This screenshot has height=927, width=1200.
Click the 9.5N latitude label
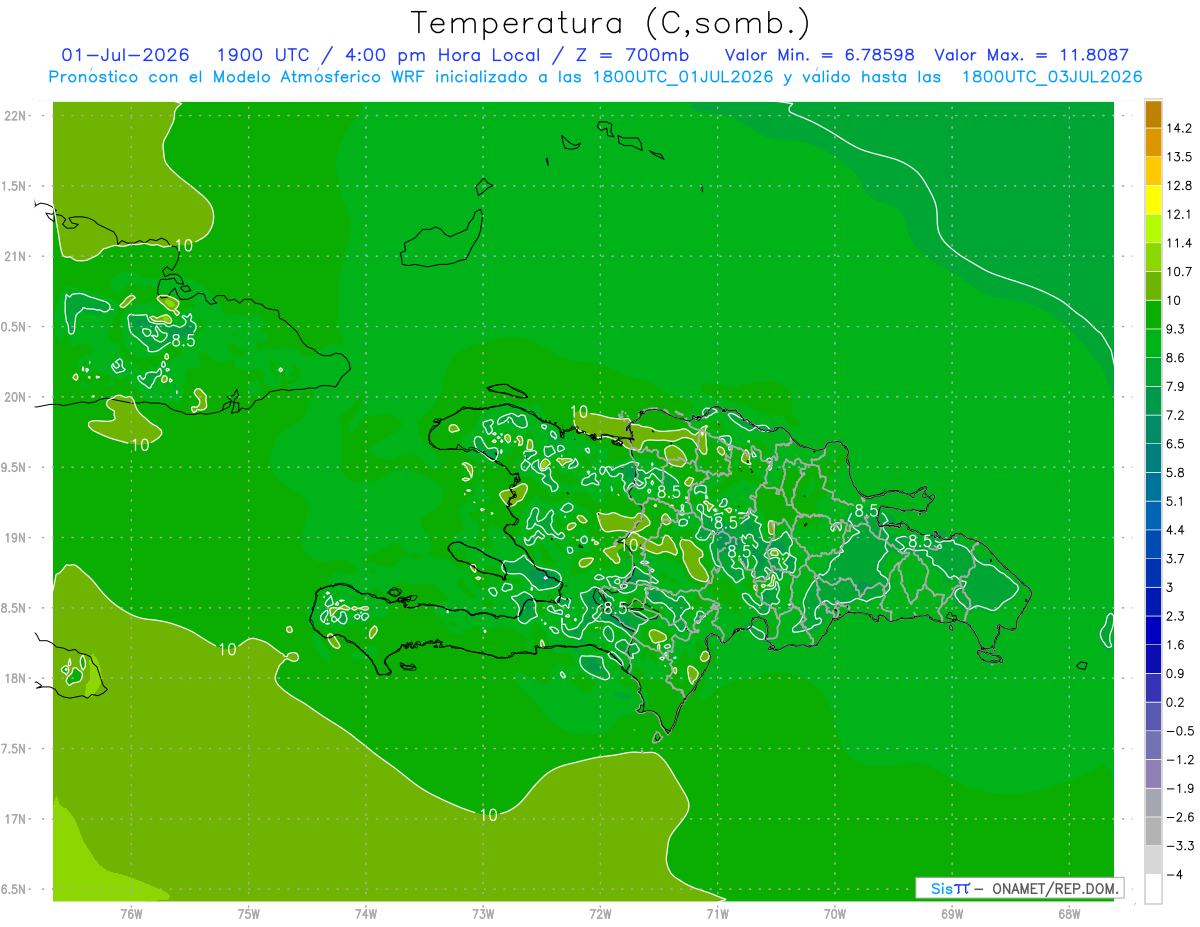click(15, 467)
